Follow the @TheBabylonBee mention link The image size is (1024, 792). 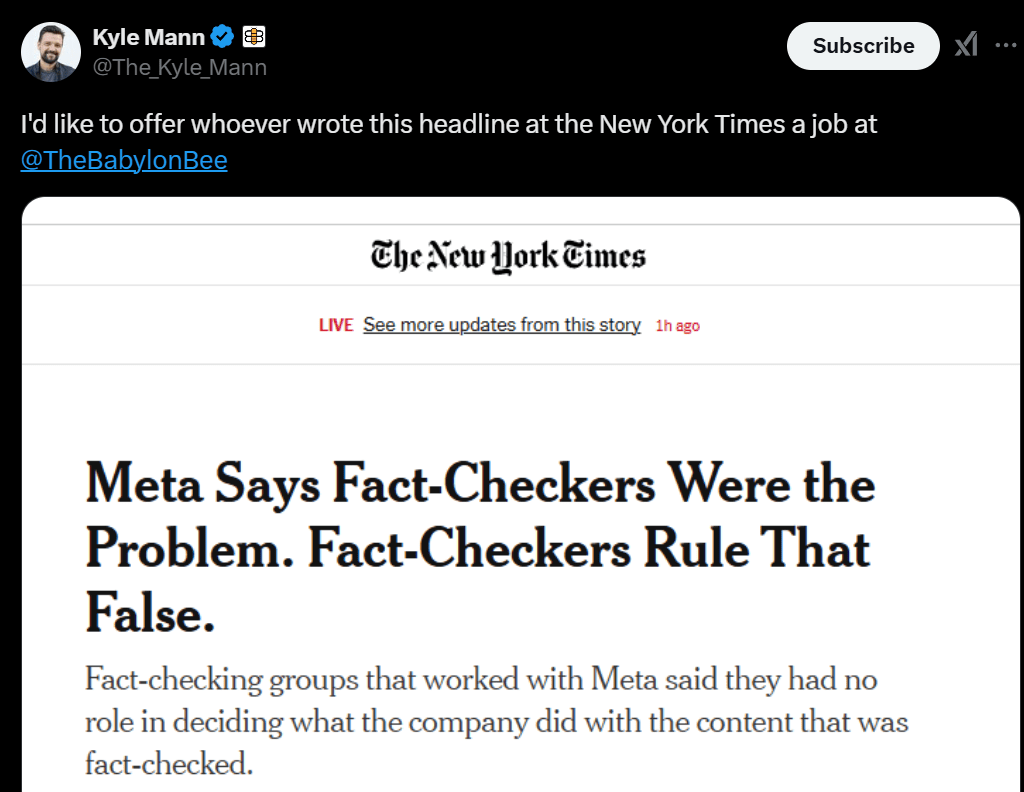point(124,160)
